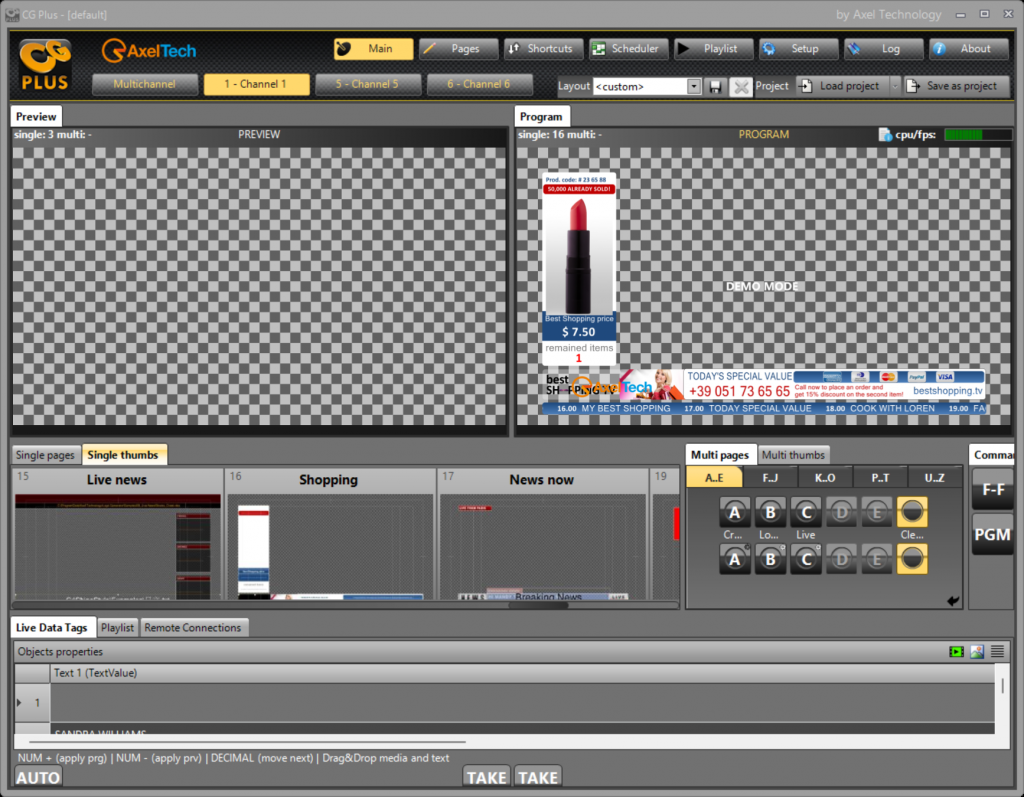This screenshot has width=1024, height=797.
Task: Click the save layout floppy disk icon
Action: (716, 86)
